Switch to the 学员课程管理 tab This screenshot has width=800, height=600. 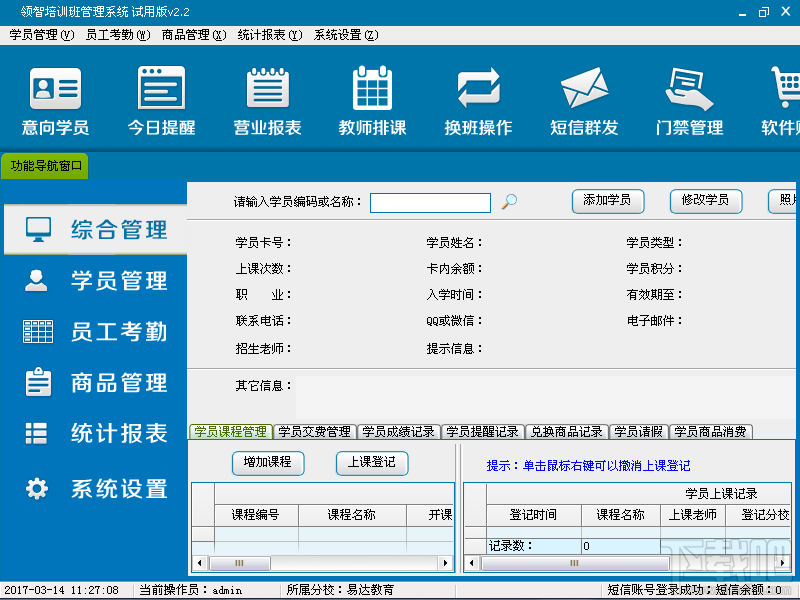click(231, 432)
